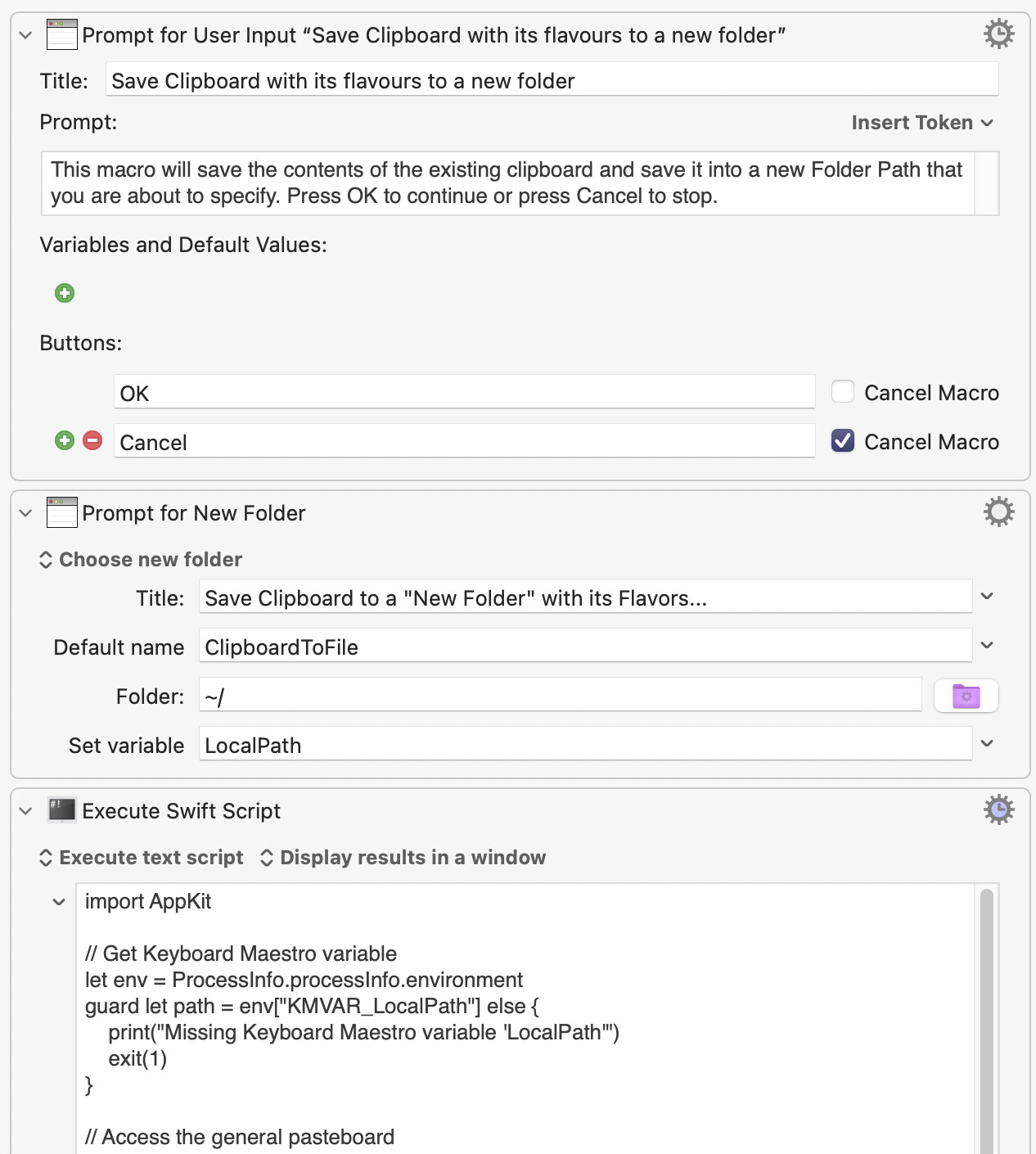Open gear menu for Prompt for User Input action
Viewport: 1036px width, 1154px height.
pyautogui.click(x=998, y=34)
